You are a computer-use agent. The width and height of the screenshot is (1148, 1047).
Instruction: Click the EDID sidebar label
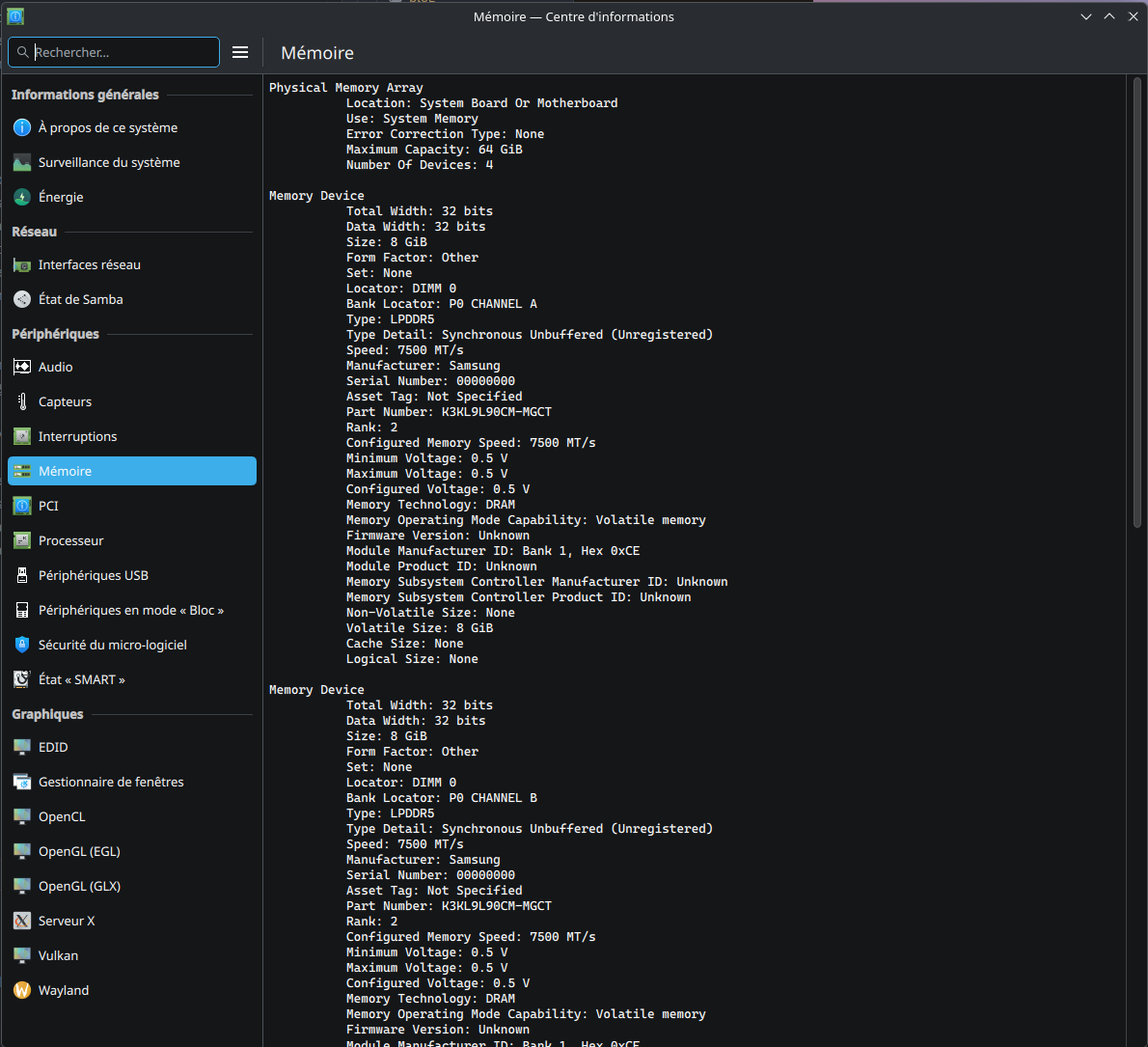point(53,748)
